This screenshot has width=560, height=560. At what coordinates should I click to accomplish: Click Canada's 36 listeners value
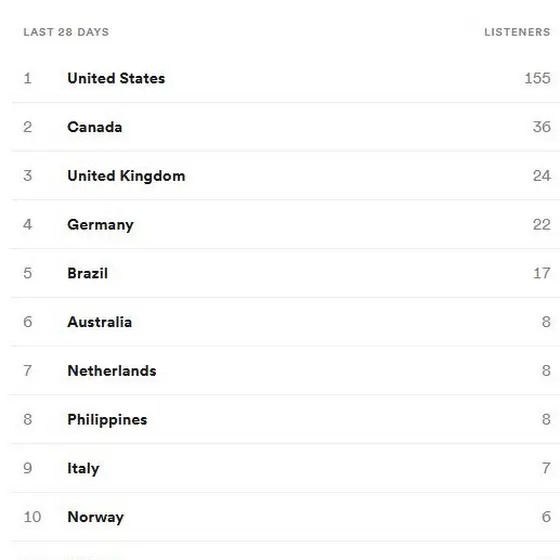pyautogui.click(x=542, y=127)
